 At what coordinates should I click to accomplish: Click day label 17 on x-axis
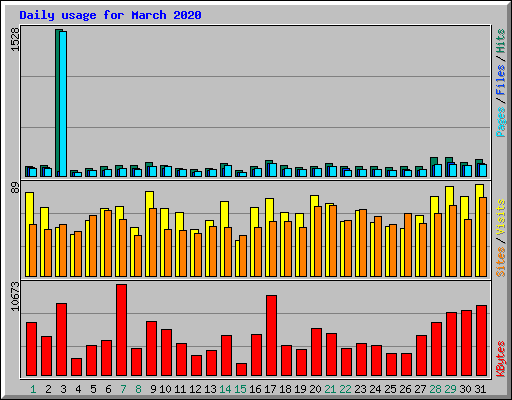pos(270,389)
